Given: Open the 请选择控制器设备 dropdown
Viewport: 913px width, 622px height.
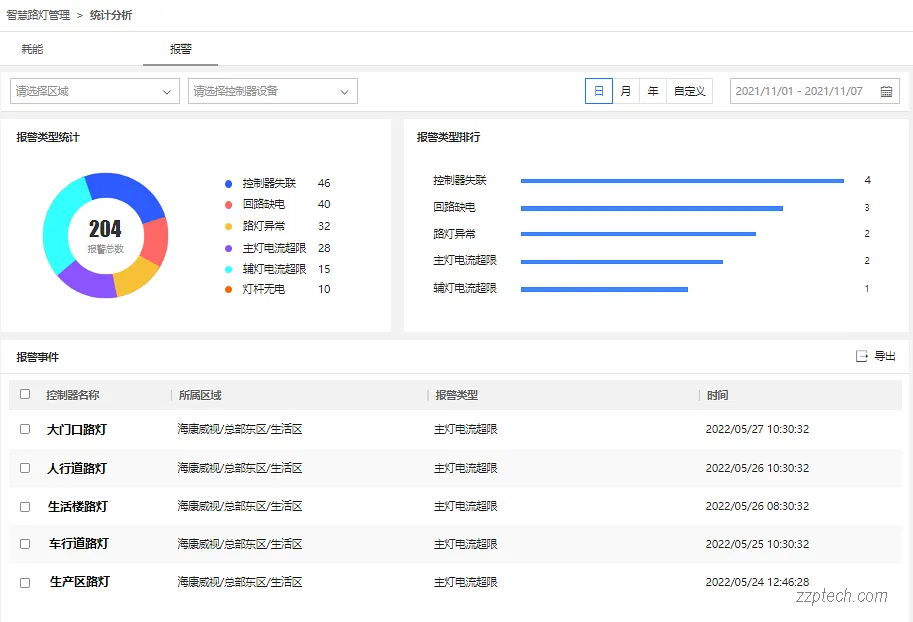Looking at the screenshot, I should (x=271, y=90).
